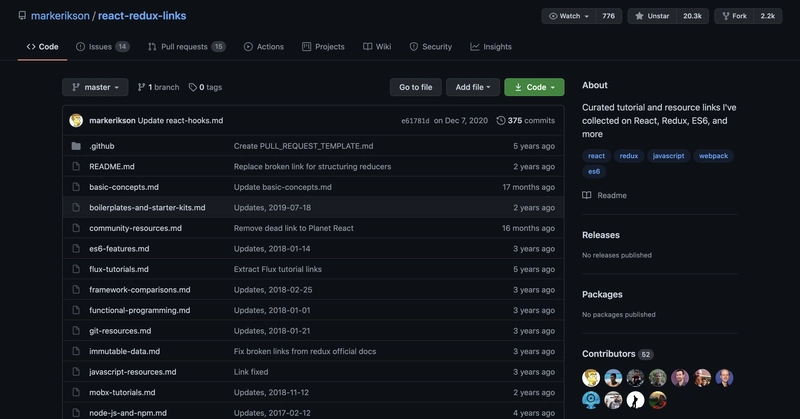Open the immutable-data.md file
This screenshot has width=800, height=419.
click(124, 351)
